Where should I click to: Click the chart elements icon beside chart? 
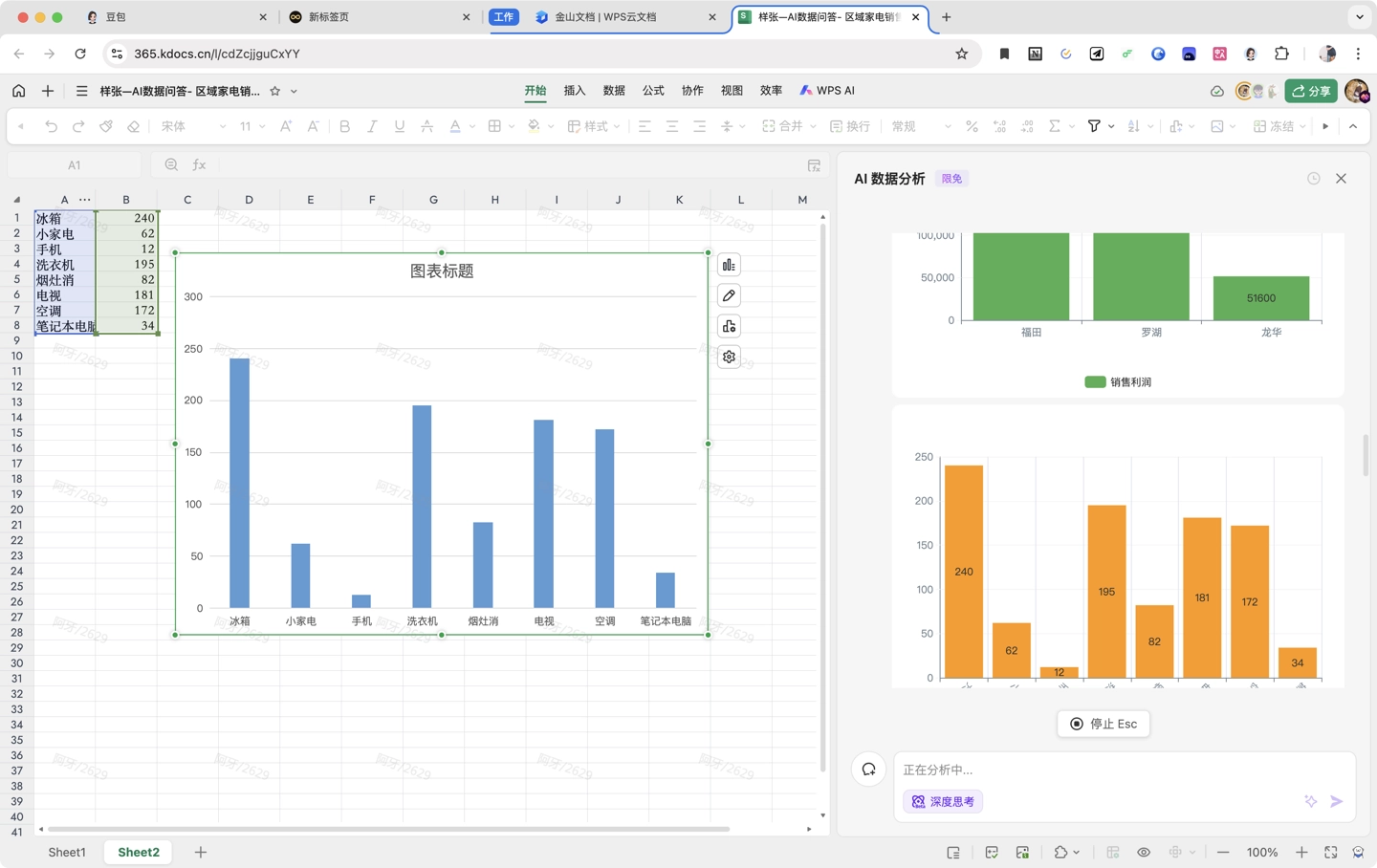coord(729,326)
